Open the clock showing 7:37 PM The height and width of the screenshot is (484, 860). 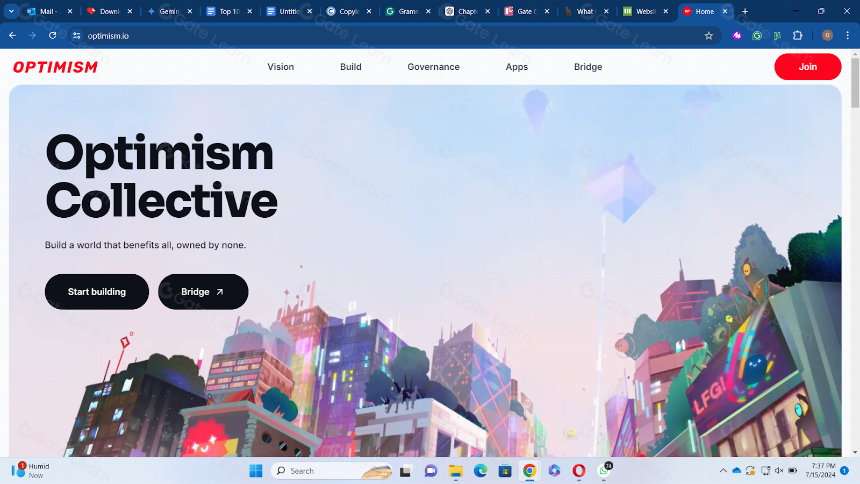(x=823, y=470)
